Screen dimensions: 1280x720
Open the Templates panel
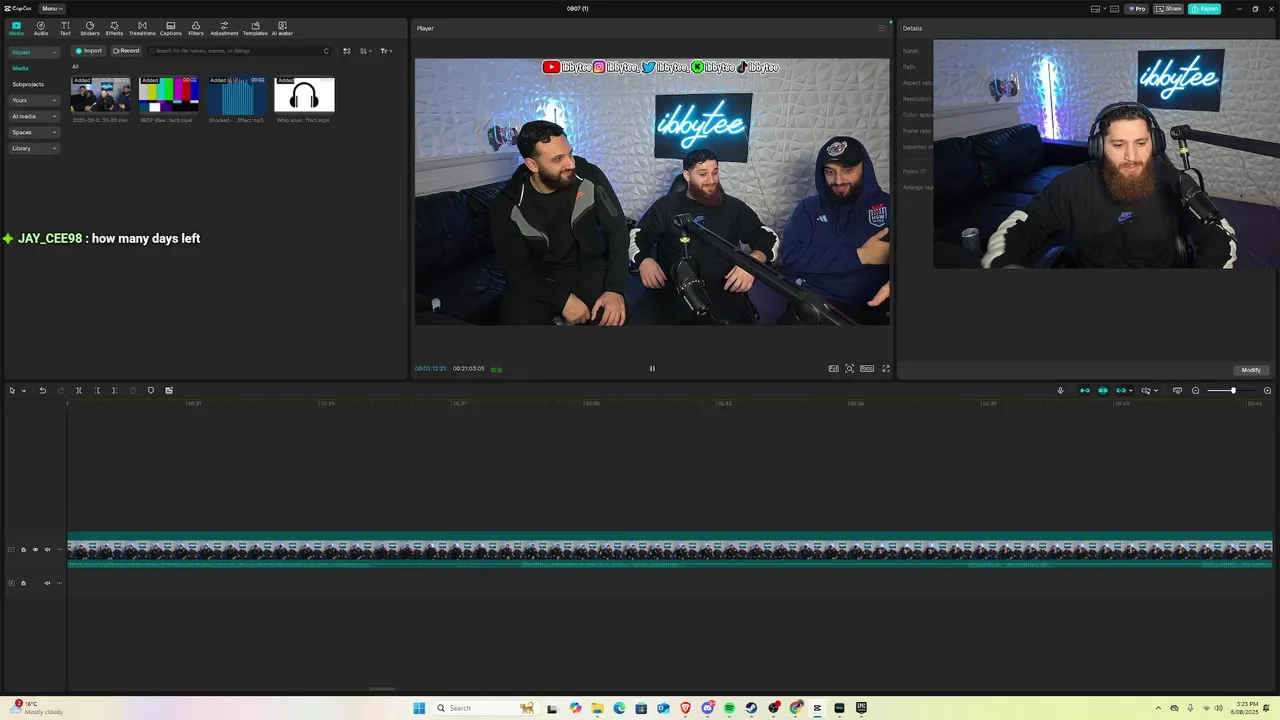coord(255,28)
